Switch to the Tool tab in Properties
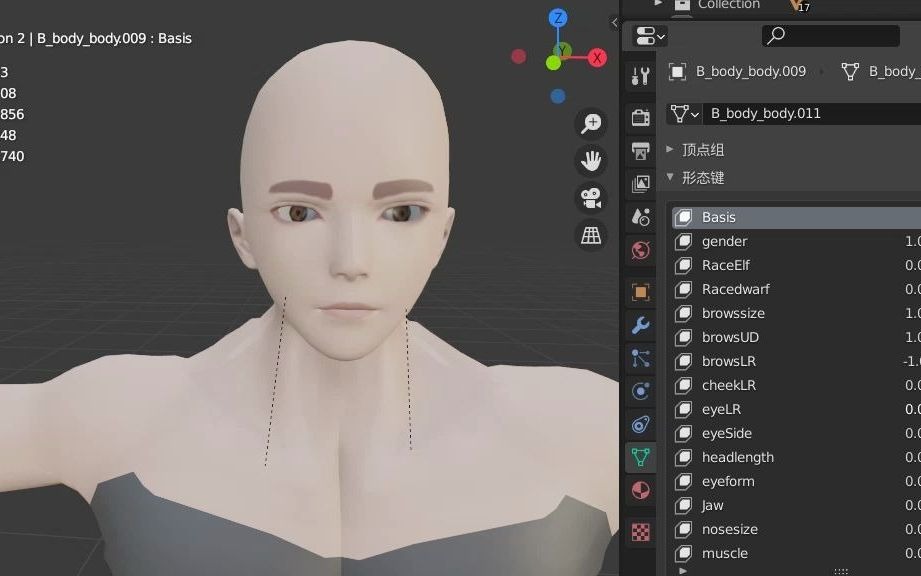The width and height of the screenshot is (921, 576). pyautogui.click(x=640, y=74)
